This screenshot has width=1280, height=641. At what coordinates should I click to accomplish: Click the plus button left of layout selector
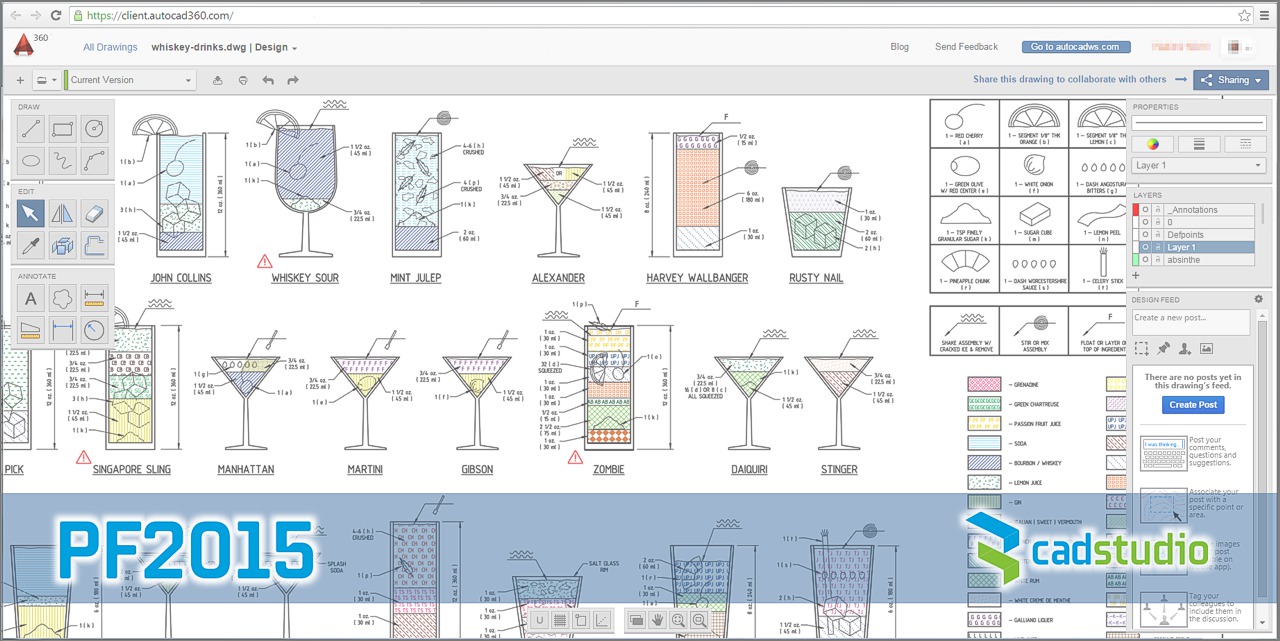click(x=20, y=80)
